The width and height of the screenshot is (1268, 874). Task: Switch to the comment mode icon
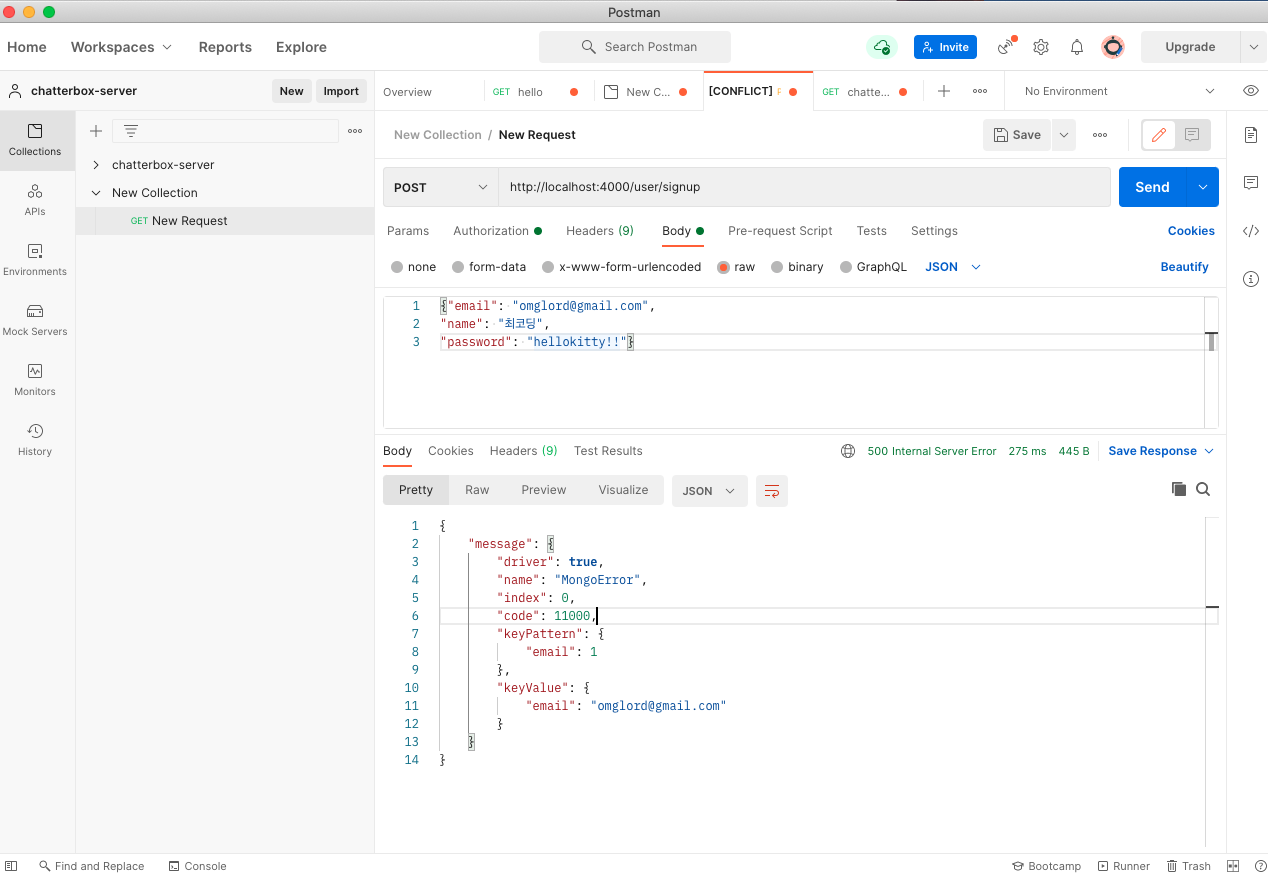tap(1192, 135)
